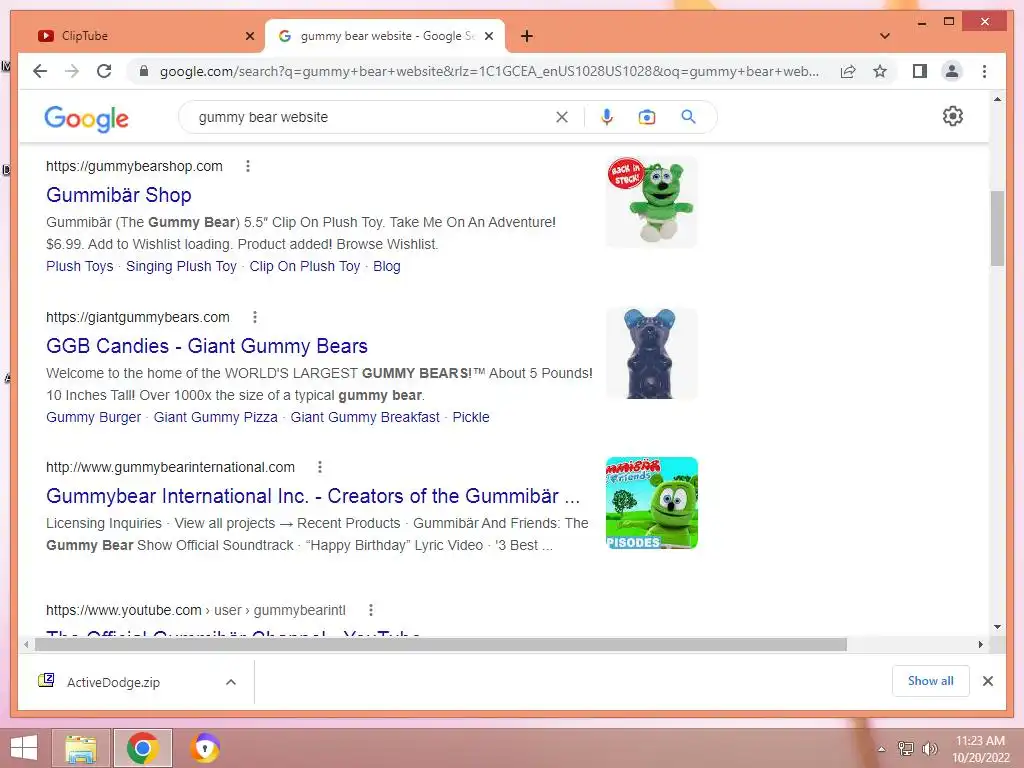
Task: Open GGB Candies - Giant Gummy Bears
Action: pos(206,345)
